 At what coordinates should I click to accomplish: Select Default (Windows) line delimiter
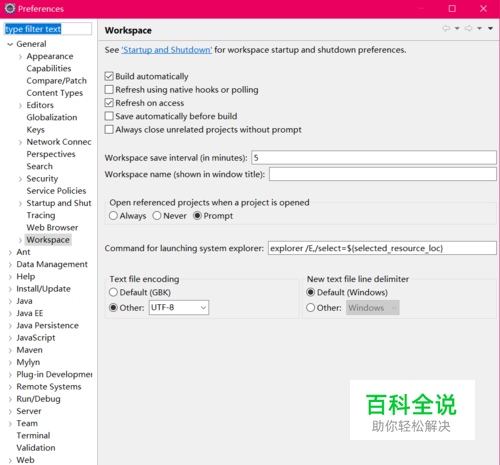click(311, 293)
